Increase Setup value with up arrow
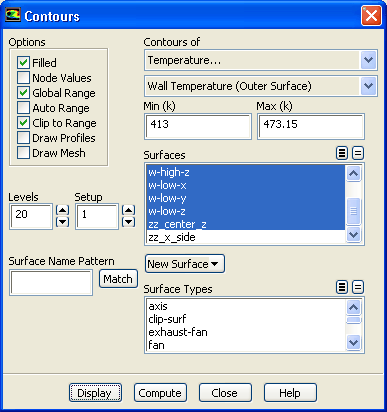Image resolution: width=387 pixels, height=412 pixels. click(x=129, y=210)
